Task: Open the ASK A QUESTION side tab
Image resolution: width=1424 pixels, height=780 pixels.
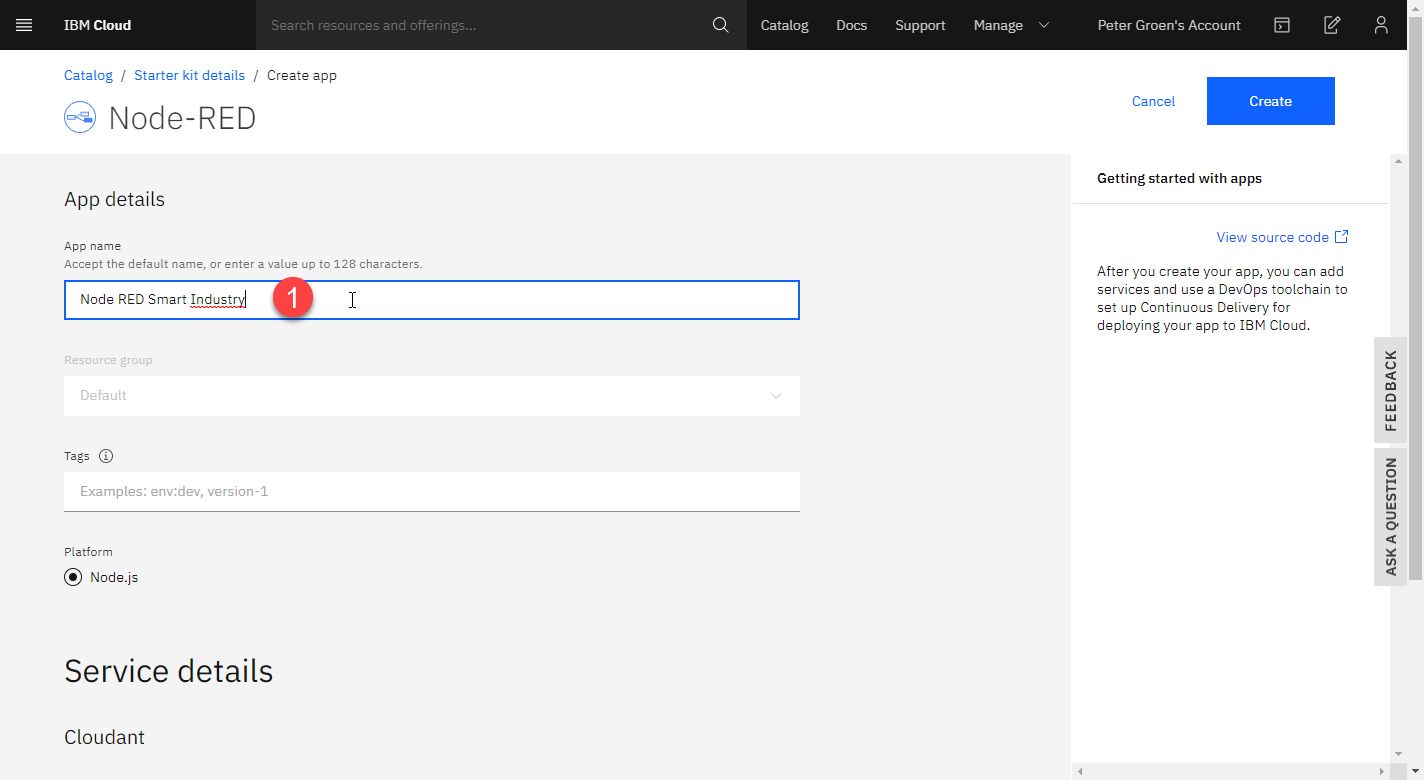Action: [1390, 516]
